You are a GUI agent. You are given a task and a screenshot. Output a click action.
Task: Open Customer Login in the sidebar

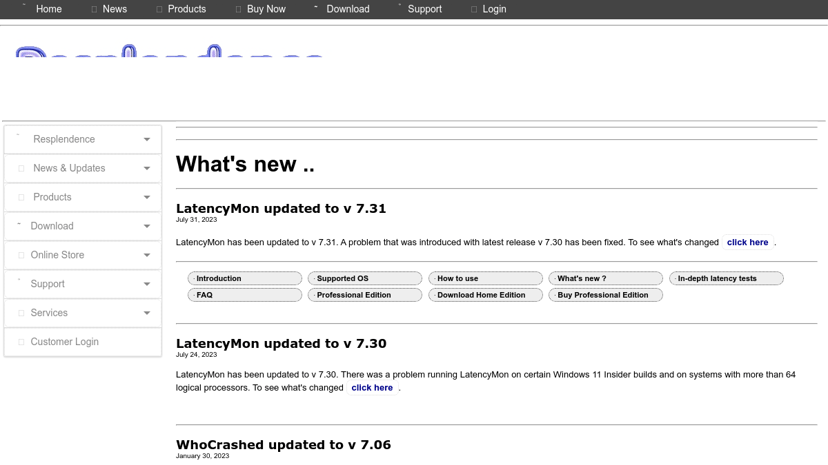pos(64,342)
